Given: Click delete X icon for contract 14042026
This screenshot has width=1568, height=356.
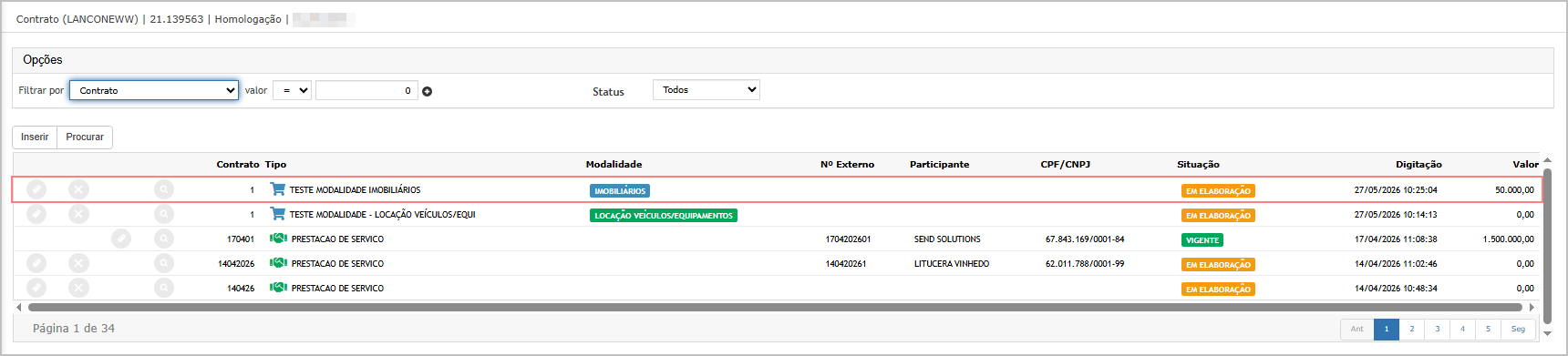Looking at the screenshot, I should pos(79,263).
